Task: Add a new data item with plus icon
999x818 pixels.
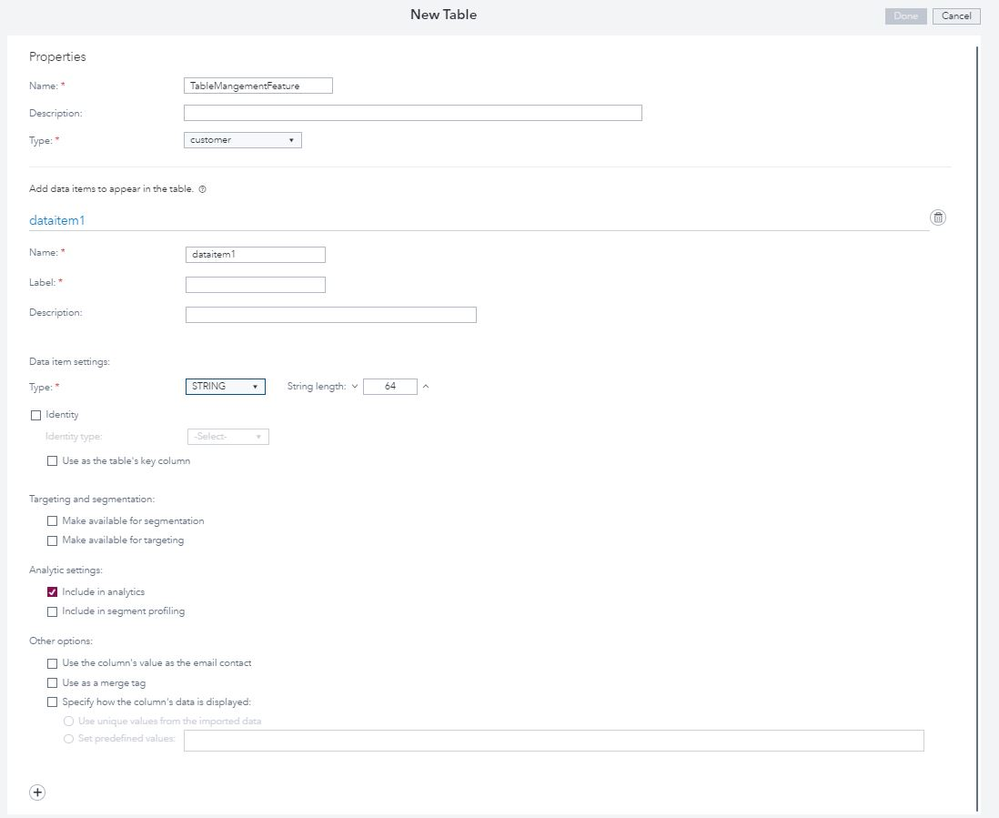Action: [x=38, y=792]
